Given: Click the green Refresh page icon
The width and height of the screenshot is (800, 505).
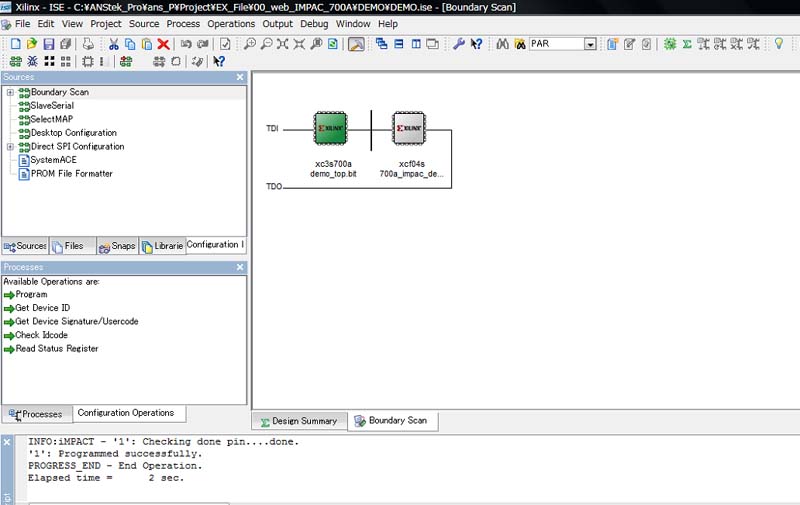Looking at the screenshot, I should (333, 44).
